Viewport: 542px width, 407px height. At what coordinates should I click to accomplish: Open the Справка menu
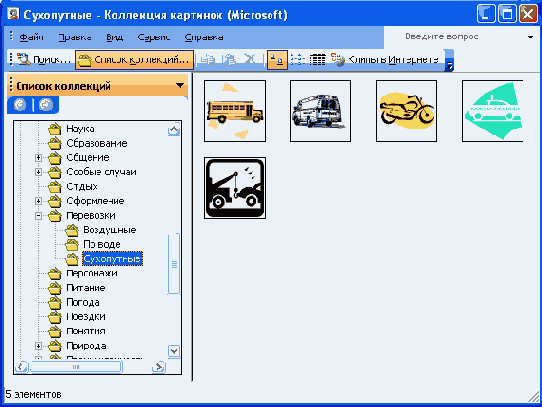(x=204, y=37)
